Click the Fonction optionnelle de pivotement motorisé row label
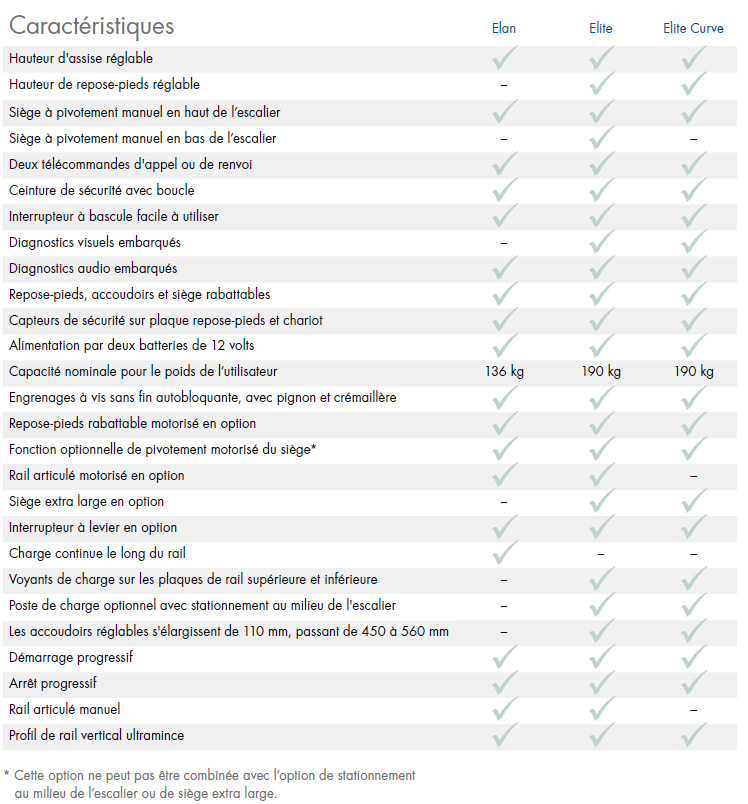748x804 pixels. (x=163, y=450)
